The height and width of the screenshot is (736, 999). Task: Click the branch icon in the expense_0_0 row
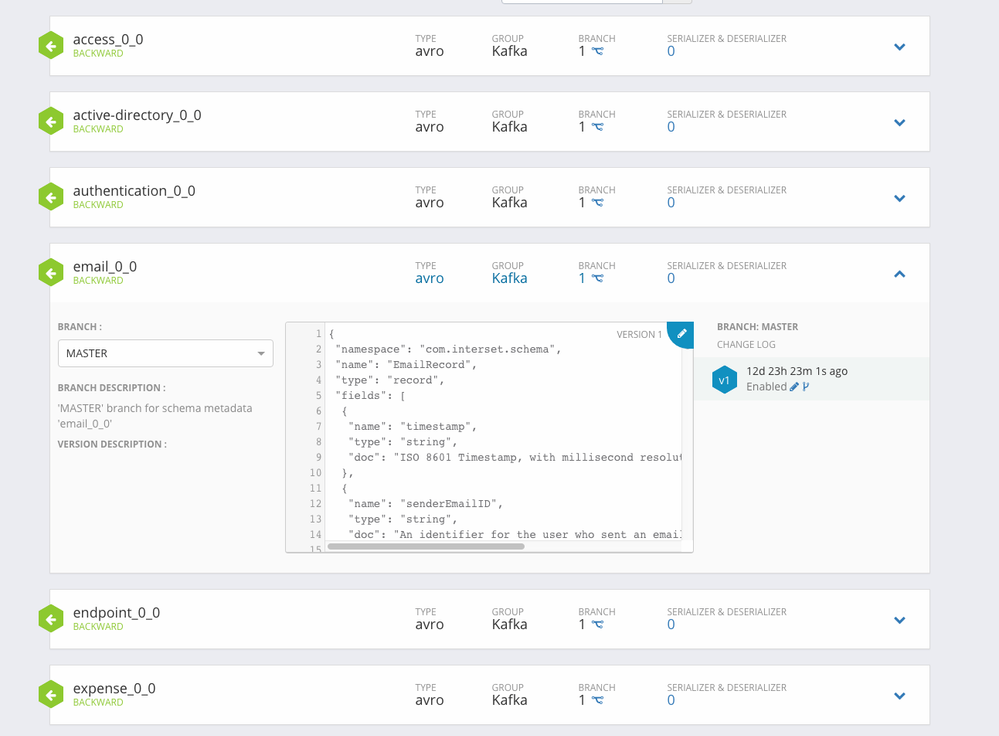597,700
